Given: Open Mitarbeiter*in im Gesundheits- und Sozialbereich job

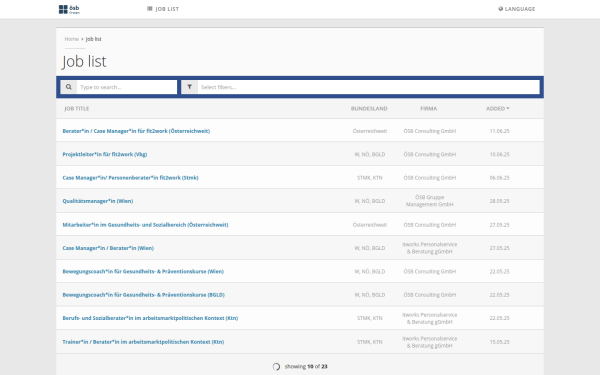Looking at the screenshot, I should coord(145,225).
